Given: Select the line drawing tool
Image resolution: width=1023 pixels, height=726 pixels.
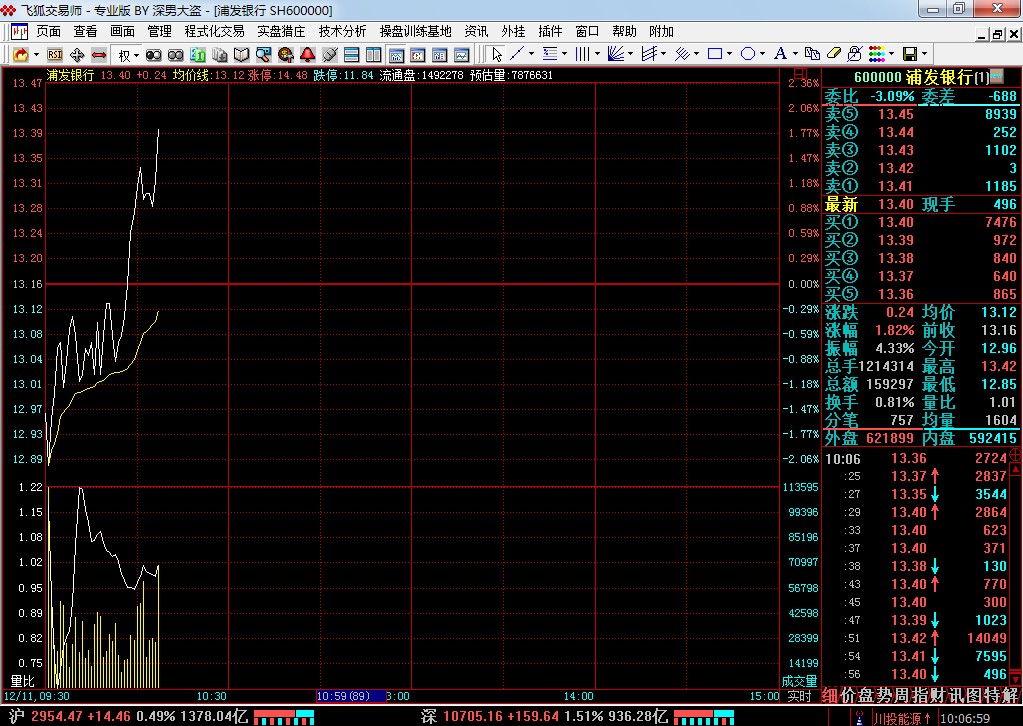Looking at the screenshot, I should coord(517,53).
